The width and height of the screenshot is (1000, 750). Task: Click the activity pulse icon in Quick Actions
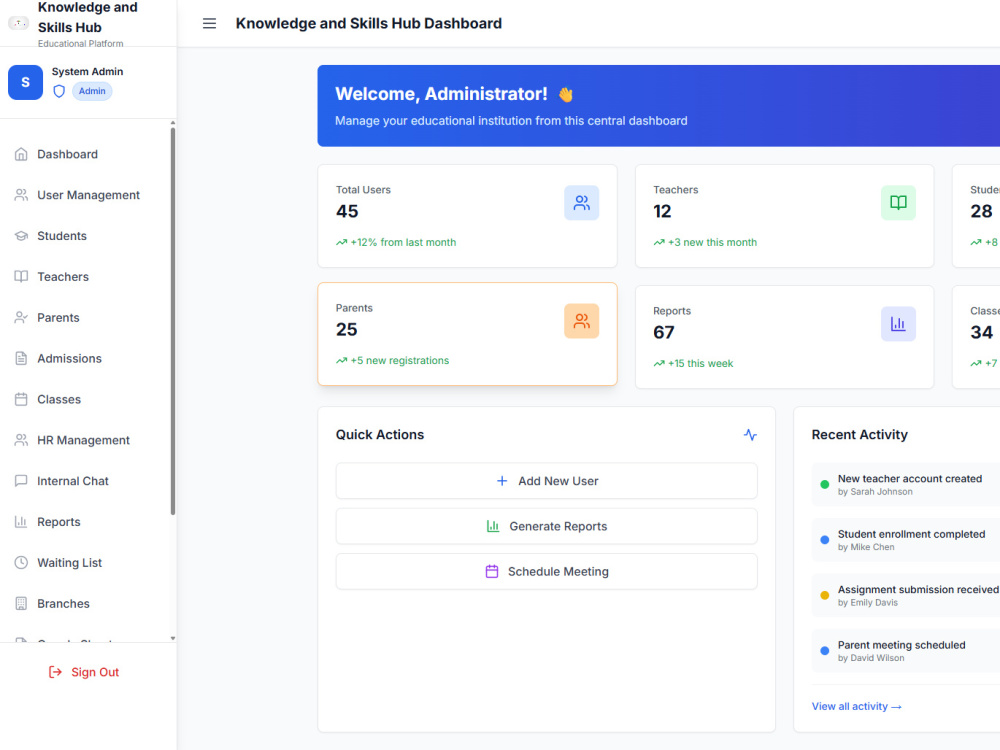pyautogui.click(x=751, y=435)
